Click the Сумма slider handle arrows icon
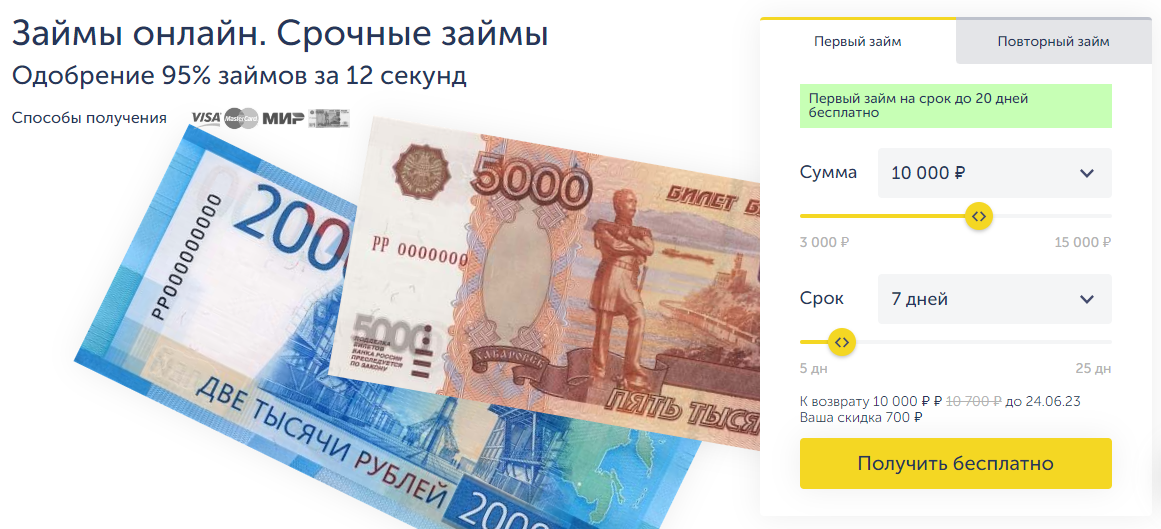 [x=979, y=216]
